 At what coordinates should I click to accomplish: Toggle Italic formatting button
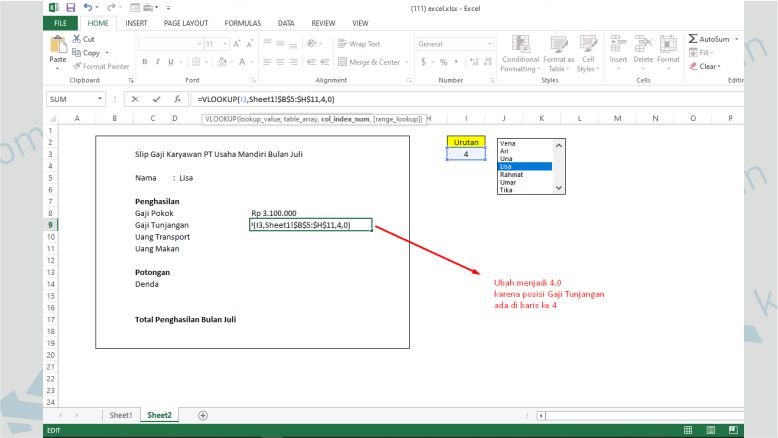[x=158, y=62]
